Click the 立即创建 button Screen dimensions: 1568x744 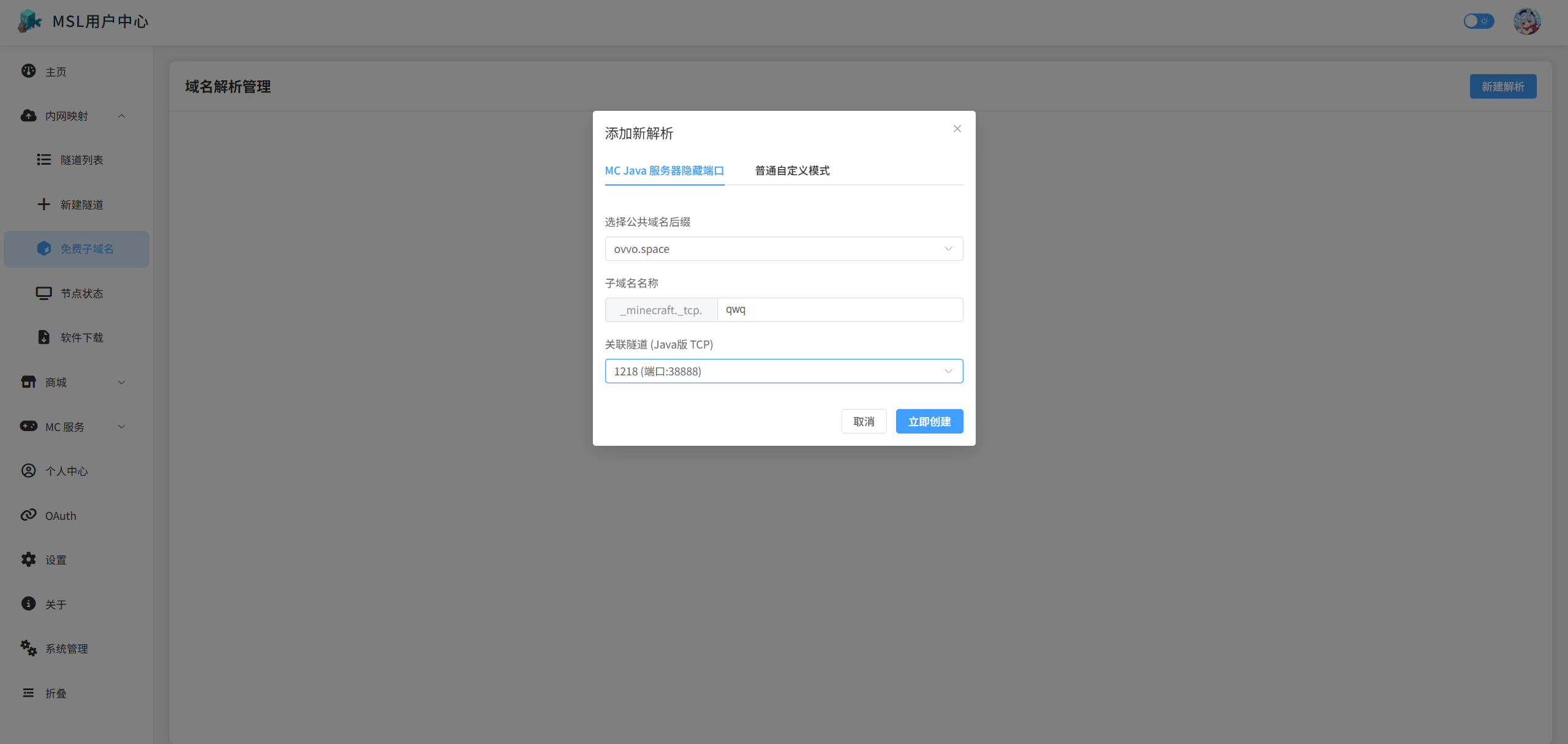(x=929, y=421)
